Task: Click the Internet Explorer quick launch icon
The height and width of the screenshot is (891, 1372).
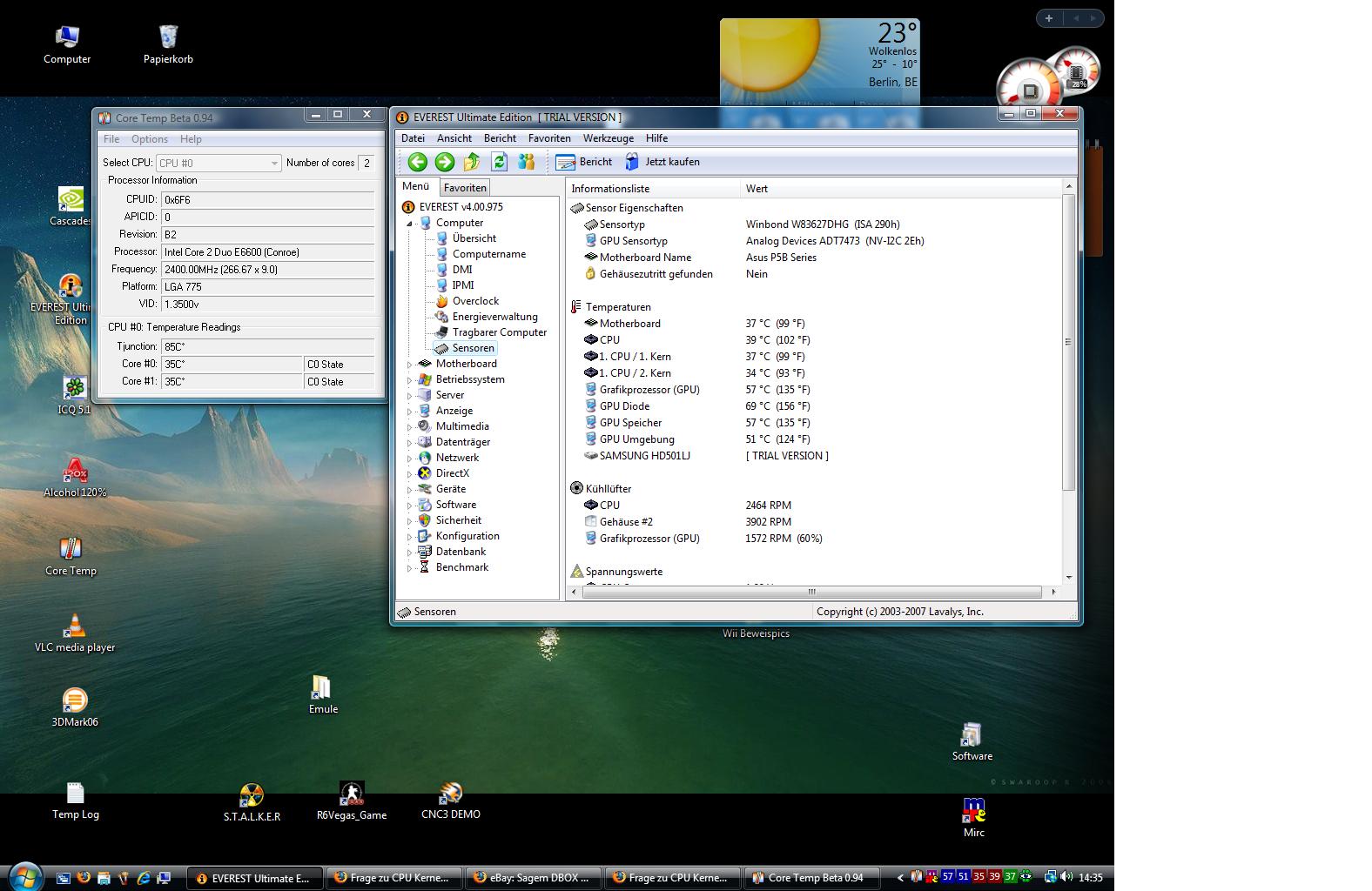Action: pos(144,878)
